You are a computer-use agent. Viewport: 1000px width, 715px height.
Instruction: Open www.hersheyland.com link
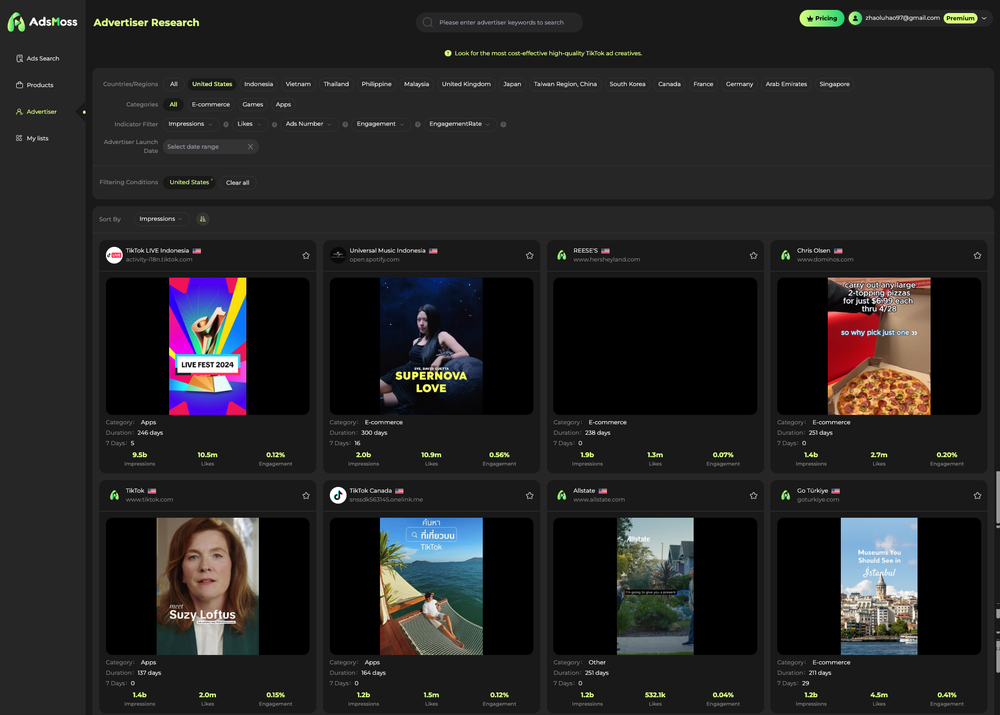click(x=607, y=260)
